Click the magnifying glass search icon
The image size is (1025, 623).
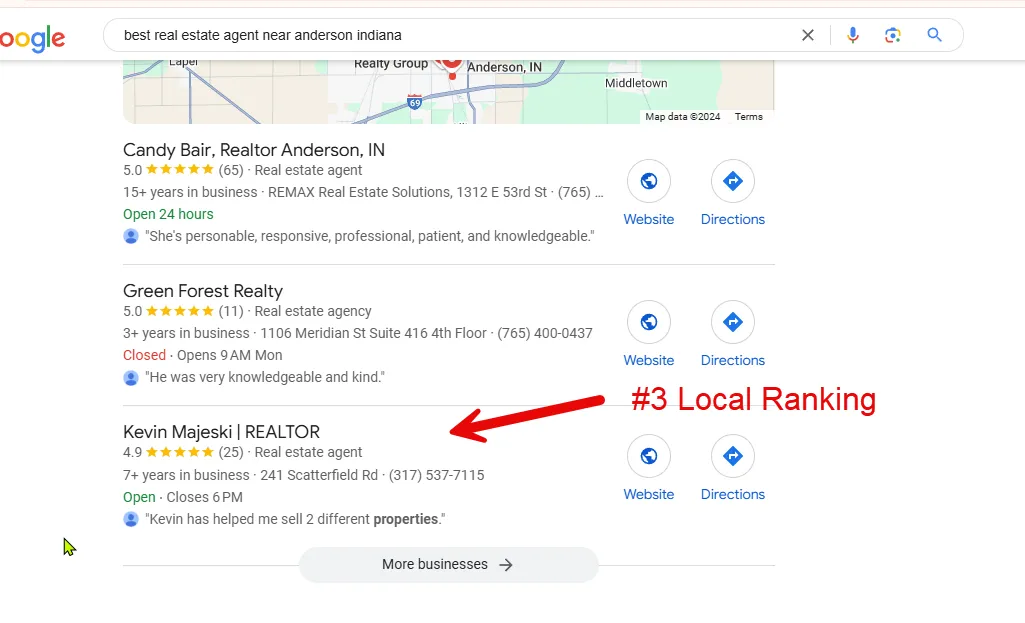(935, 35)
